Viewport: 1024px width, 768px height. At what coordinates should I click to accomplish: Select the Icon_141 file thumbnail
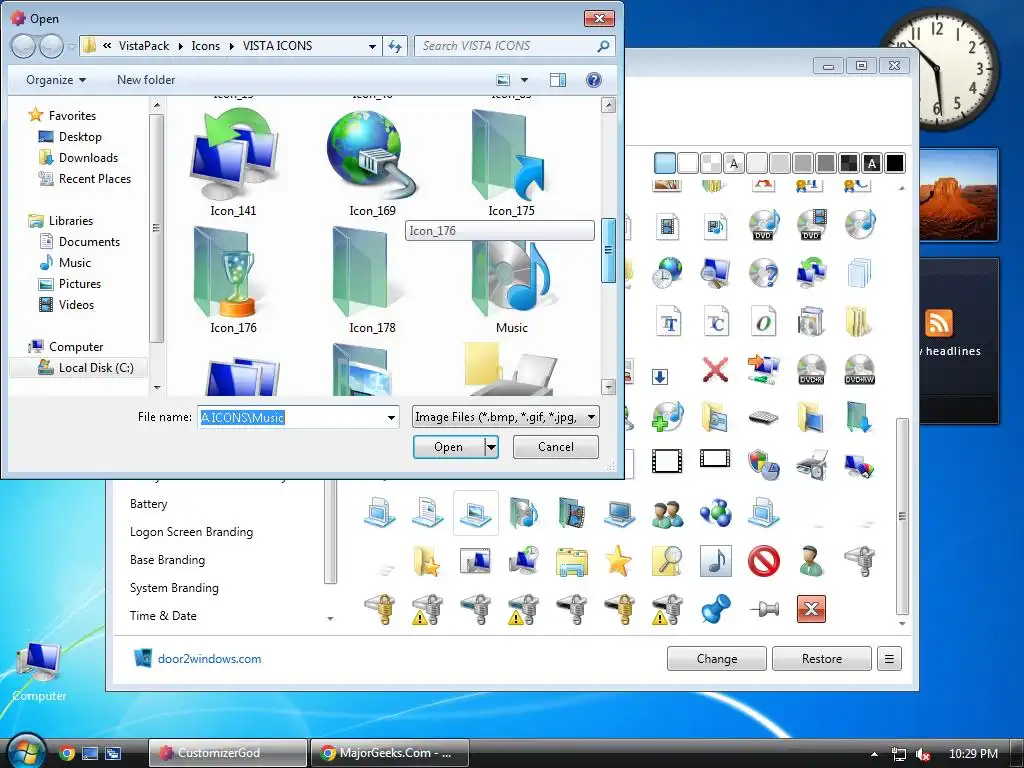click(233, 162)
